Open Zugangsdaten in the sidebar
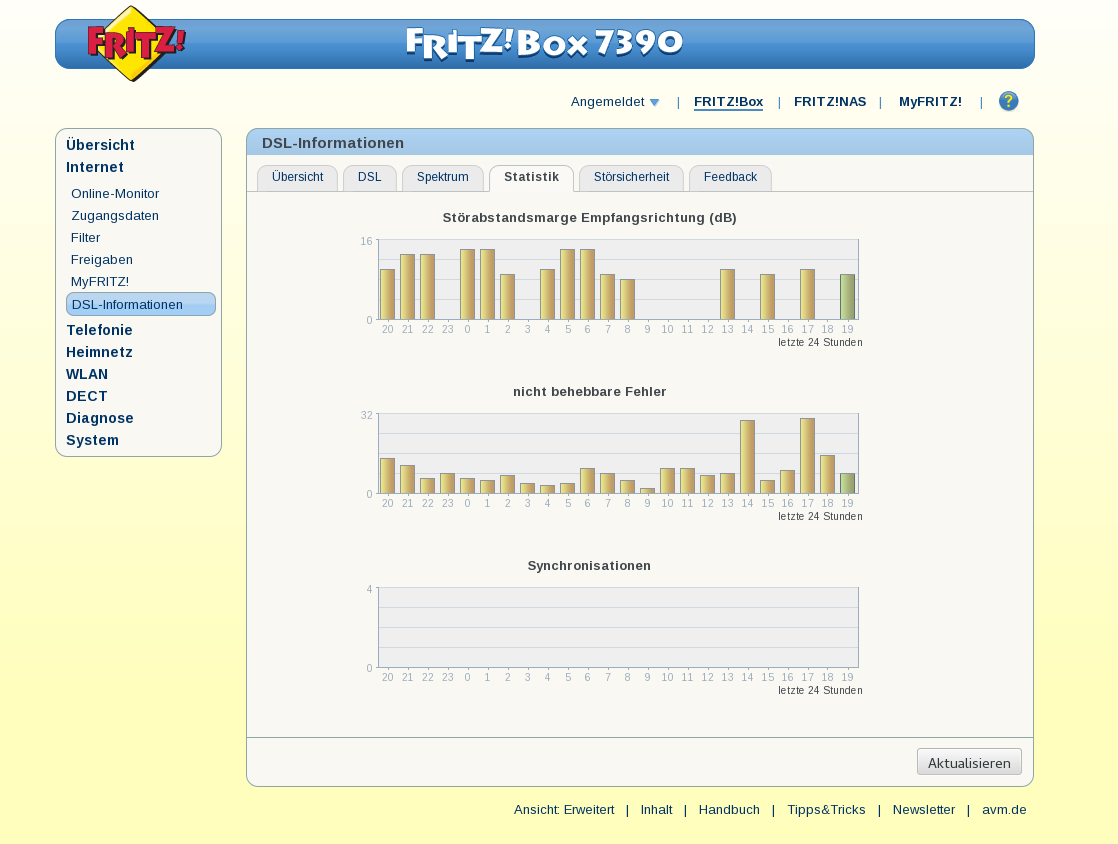 (x=115, y=215)
